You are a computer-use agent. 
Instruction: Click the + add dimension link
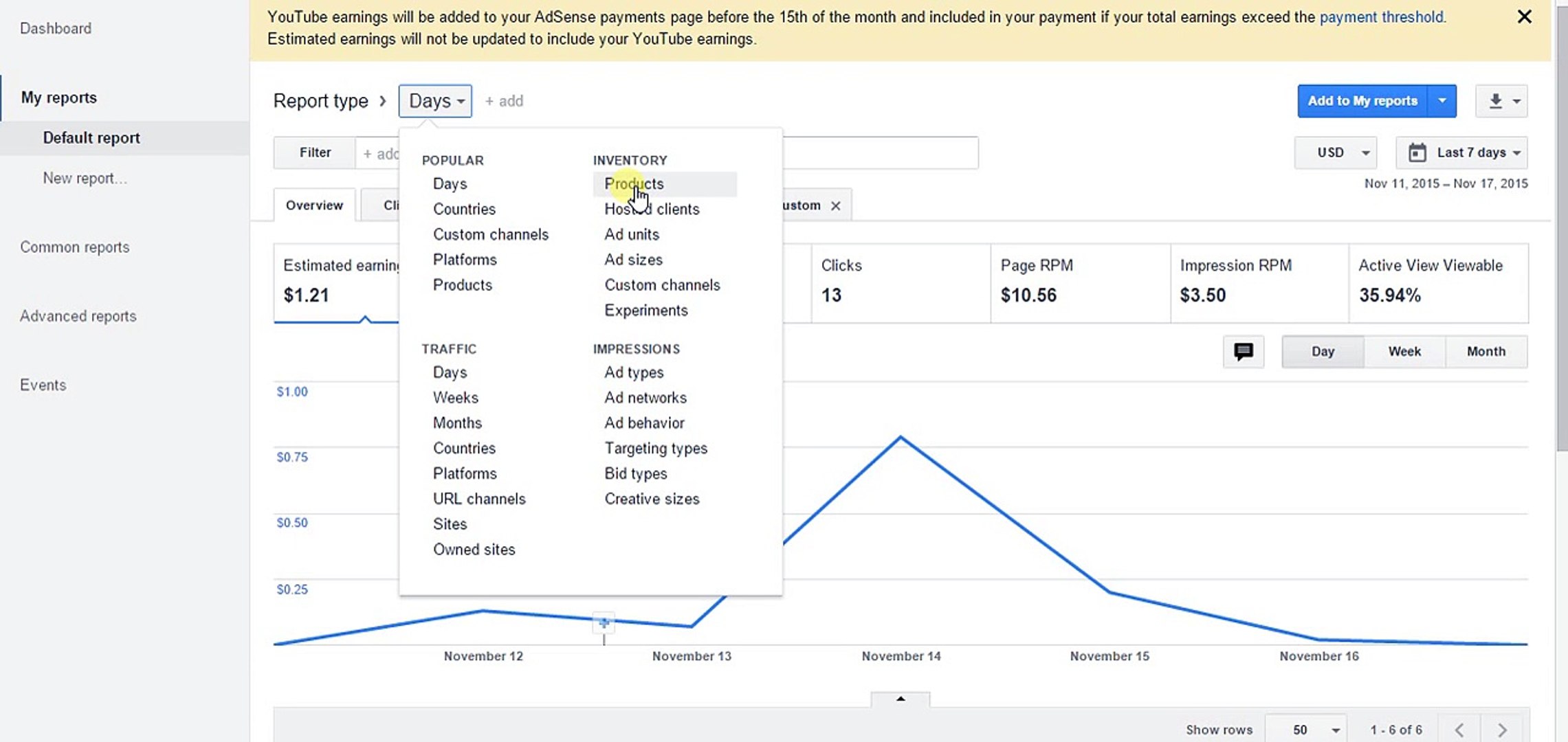click(504, 101)
